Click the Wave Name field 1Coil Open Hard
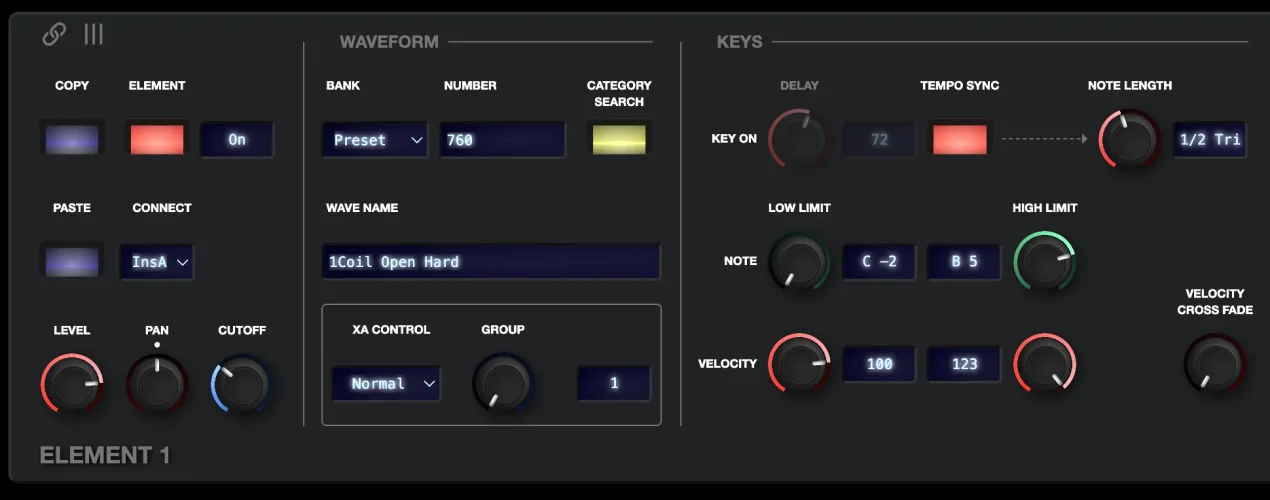 pos(491,262)
